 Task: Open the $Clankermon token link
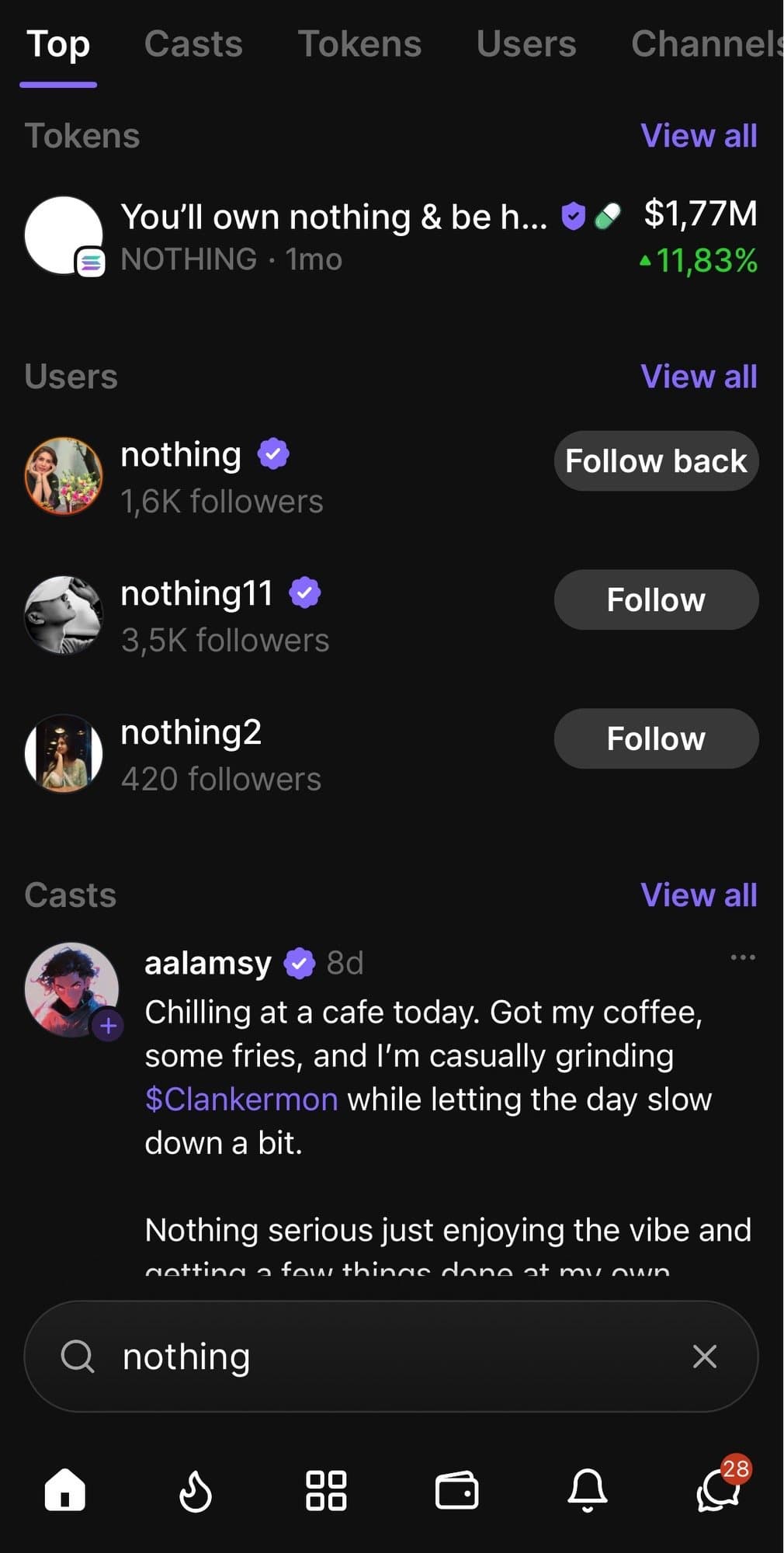point(241,1100)
